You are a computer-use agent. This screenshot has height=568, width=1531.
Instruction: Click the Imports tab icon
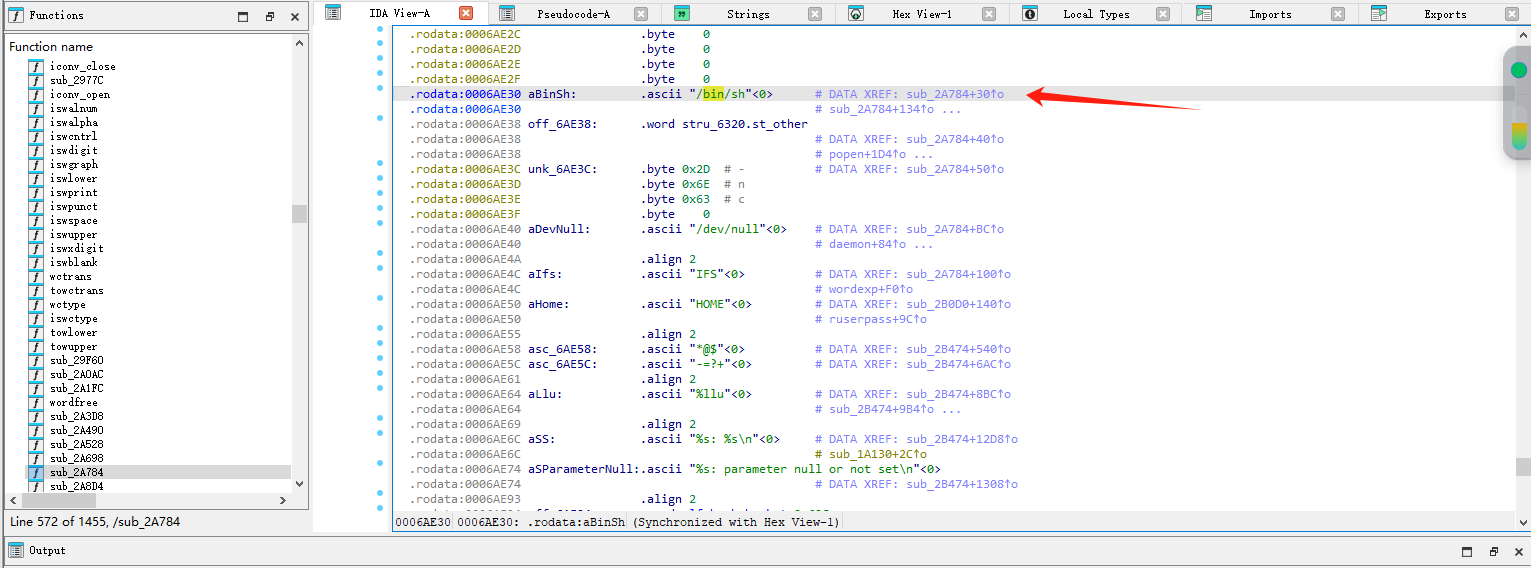tap(1204, 14)
